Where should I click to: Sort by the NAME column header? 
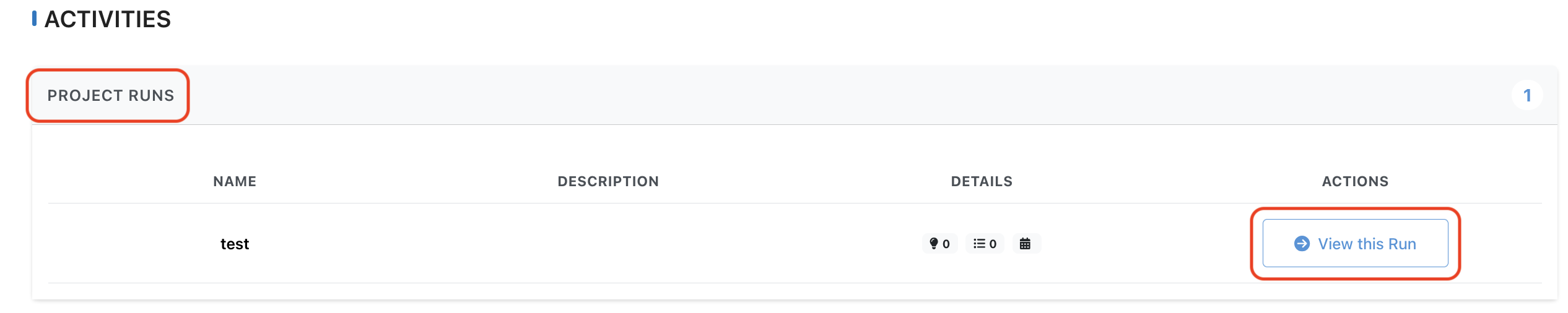(x=235, y=181)
